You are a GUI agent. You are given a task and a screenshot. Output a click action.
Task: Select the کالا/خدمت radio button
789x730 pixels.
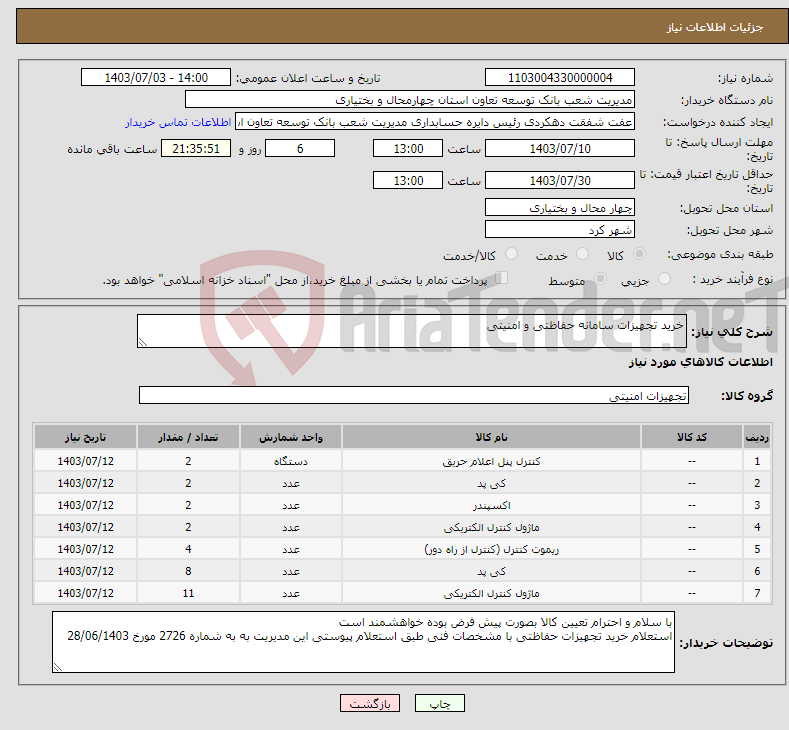coord(511,254)
